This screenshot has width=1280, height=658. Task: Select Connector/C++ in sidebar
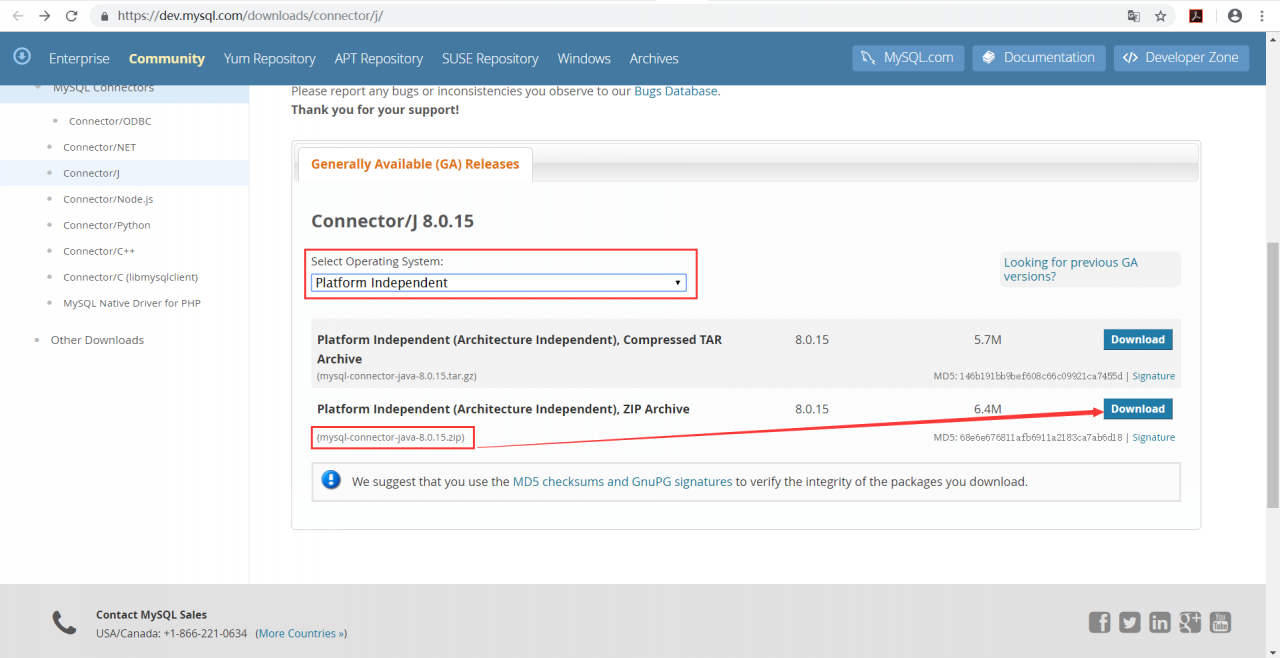tap(99, 251)
